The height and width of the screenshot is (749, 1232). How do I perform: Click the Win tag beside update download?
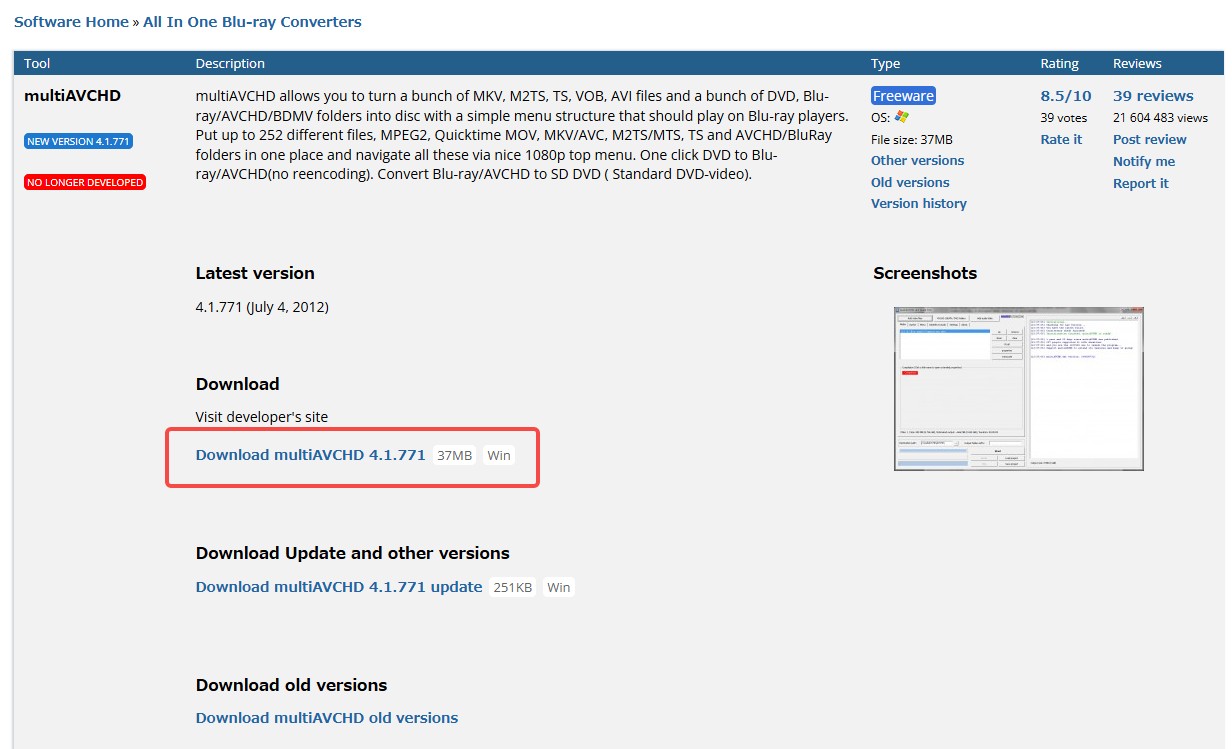[x=559, y=587]
